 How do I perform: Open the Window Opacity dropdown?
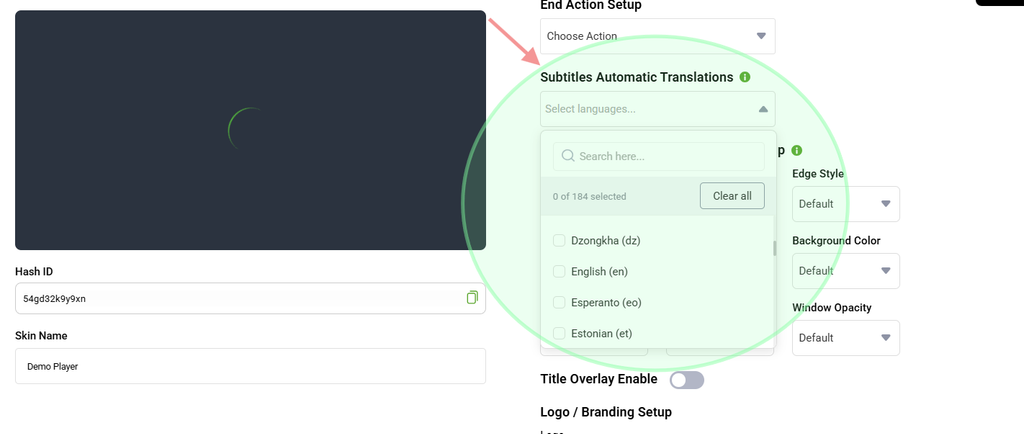click(846, 337)
